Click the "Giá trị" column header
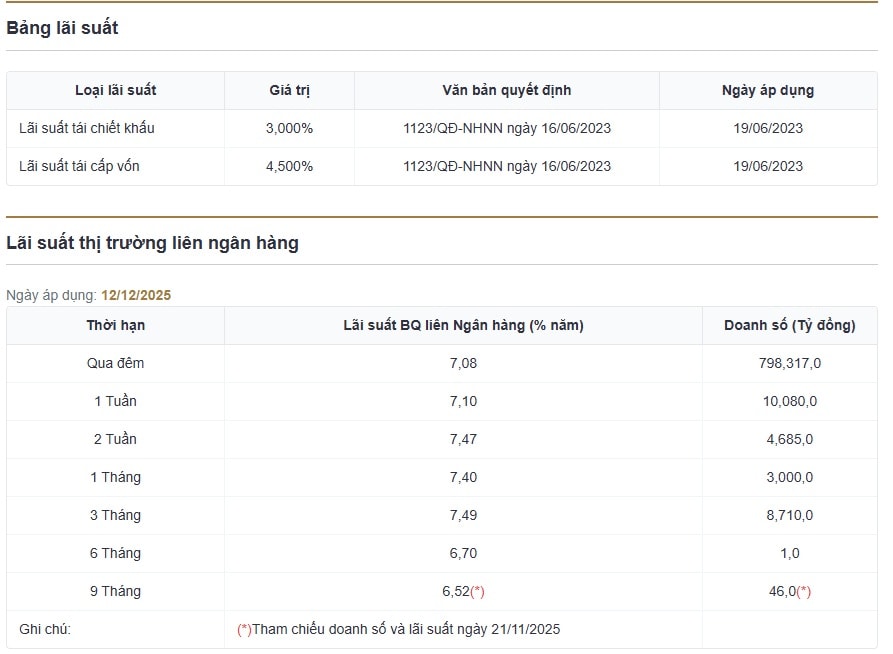This screenshot has width=893, height=654. (x=289, y=90)
